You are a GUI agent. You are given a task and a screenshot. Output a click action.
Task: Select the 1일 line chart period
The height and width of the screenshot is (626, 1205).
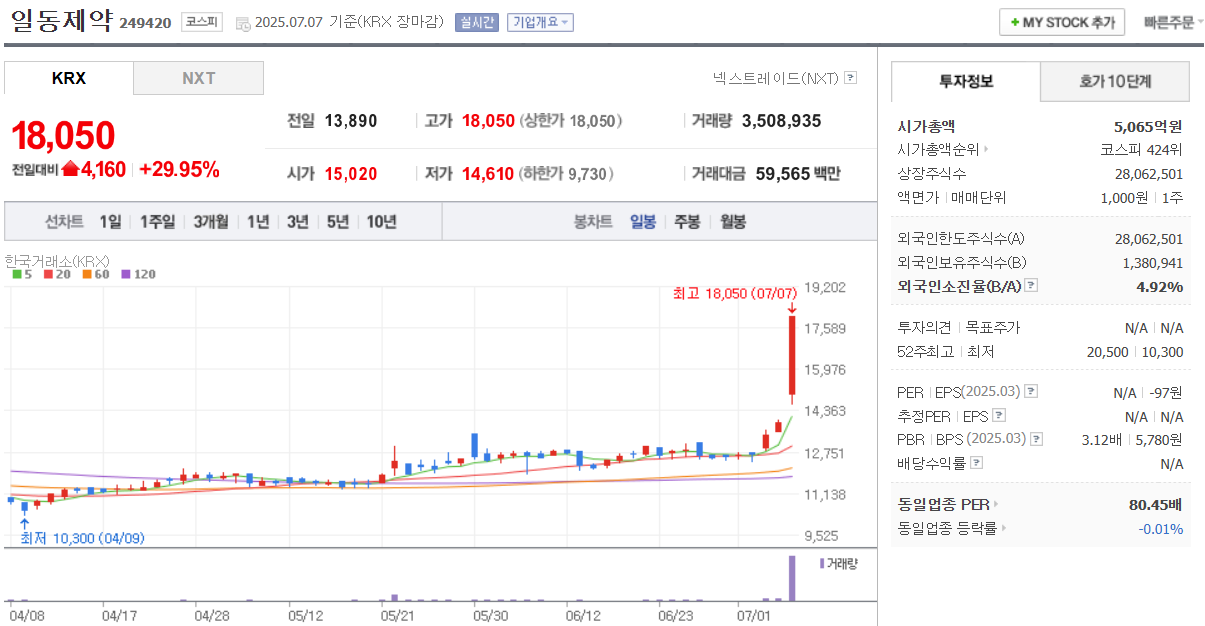110,222
